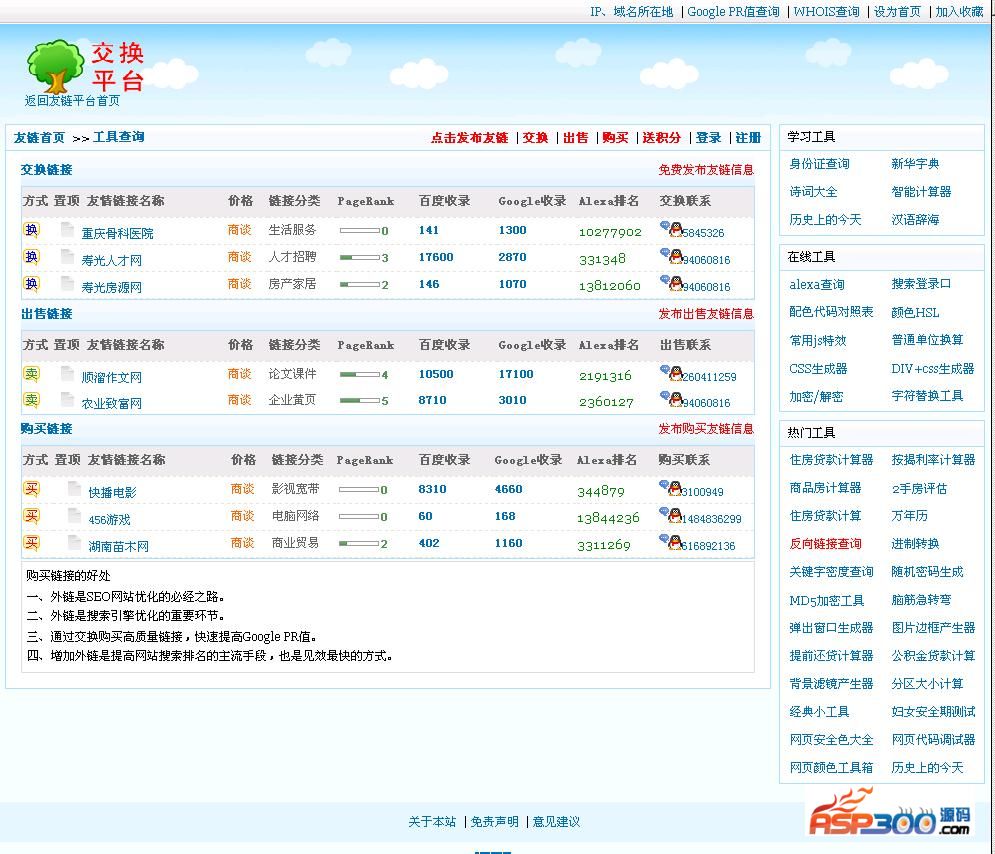Viewport: 995px width, 854px height.
Task: Click 加入收藏 in top bar
Action: [x=959, y=11]
